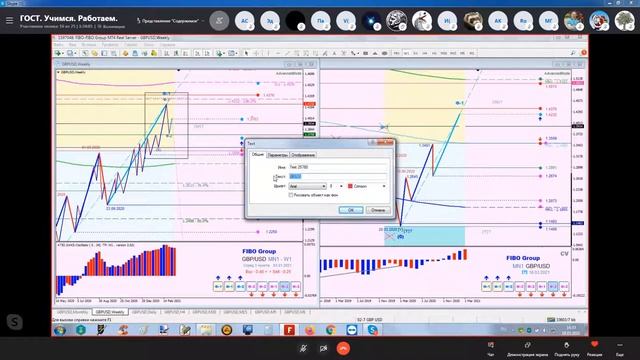Viewport: 640px width, 360px height.
Task: Click the magnifier search icon in MT4 toolbar
Action: pyautogui.click(x=573, y=53)
